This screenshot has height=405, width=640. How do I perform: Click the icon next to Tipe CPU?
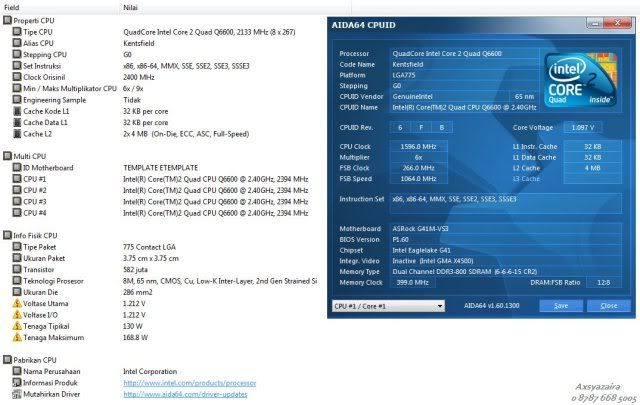(x=17, y=31)
